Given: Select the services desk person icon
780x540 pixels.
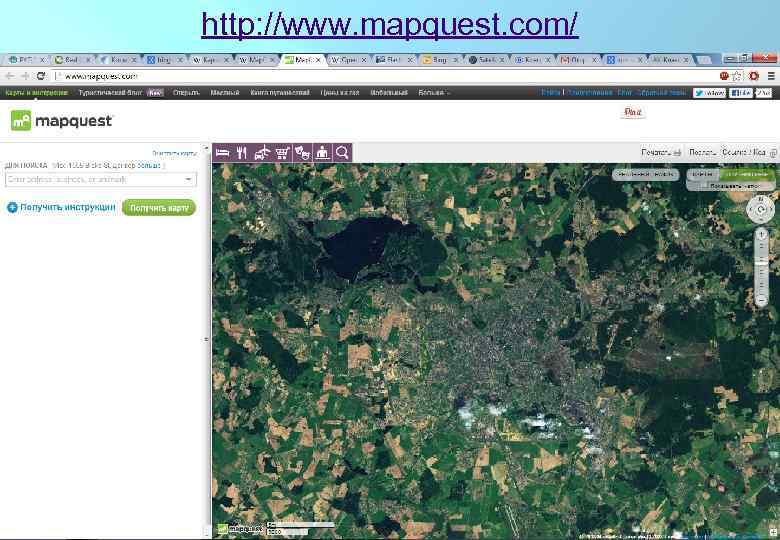Looking at the screenshot, I should coord(322,153).
